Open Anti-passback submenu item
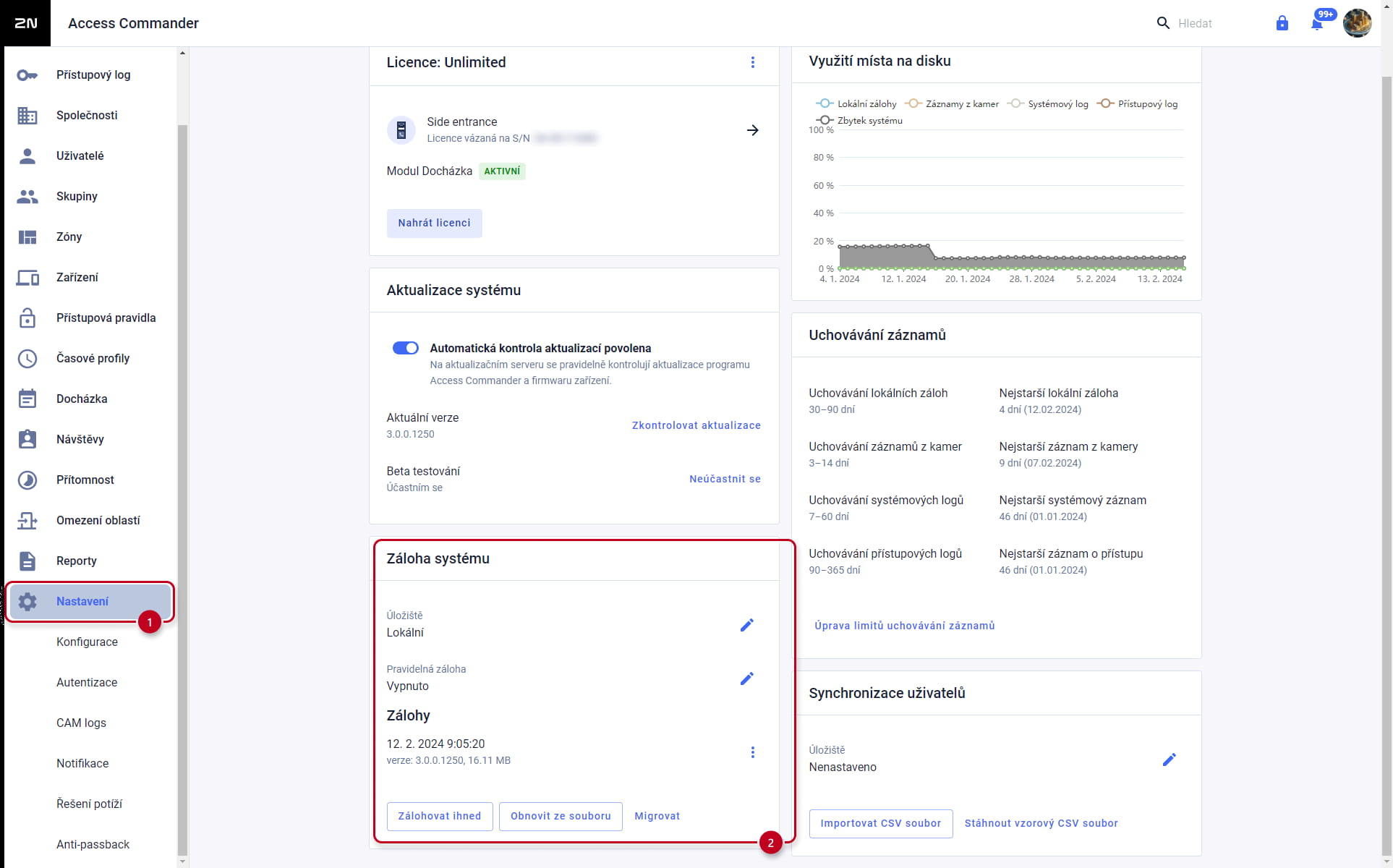This screenshot has width=1393, height=868. tap(93, 845)
